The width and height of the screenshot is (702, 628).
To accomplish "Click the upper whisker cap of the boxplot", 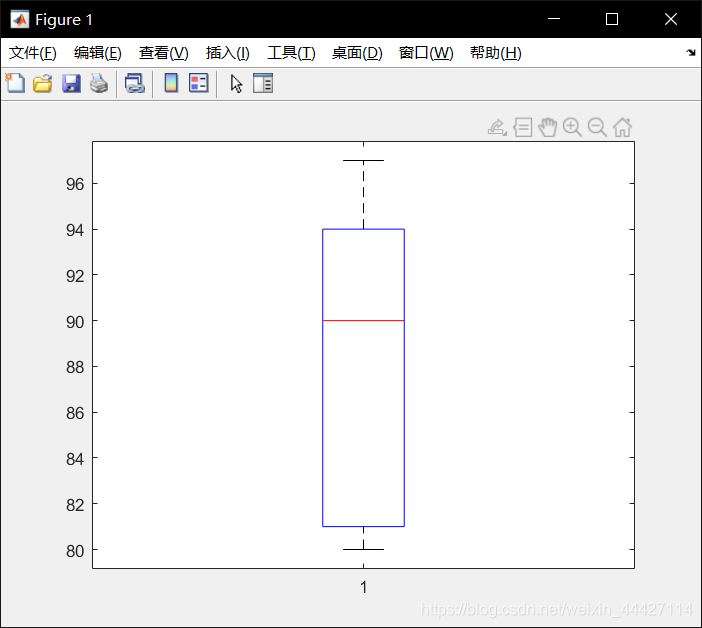I will tap(364, 160).
